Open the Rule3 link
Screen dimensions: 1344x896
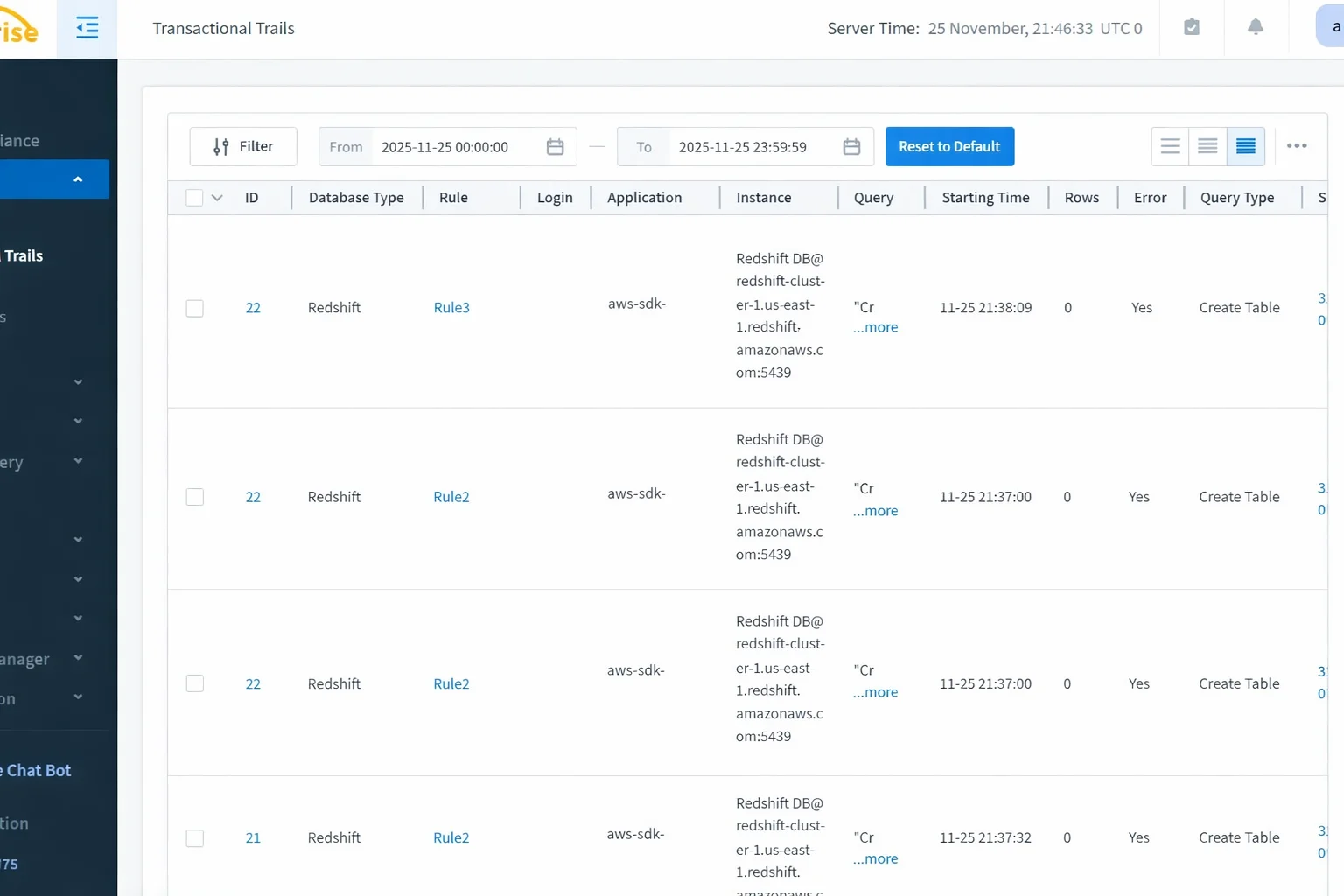tap(451, 308)
